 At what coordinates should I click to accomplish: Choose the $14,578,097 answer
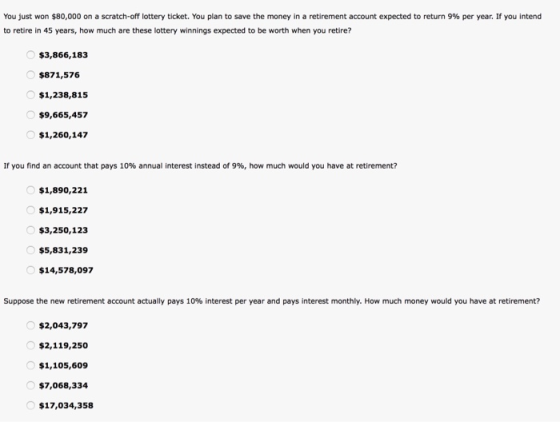pyautogui.click(x=31, y=270)
